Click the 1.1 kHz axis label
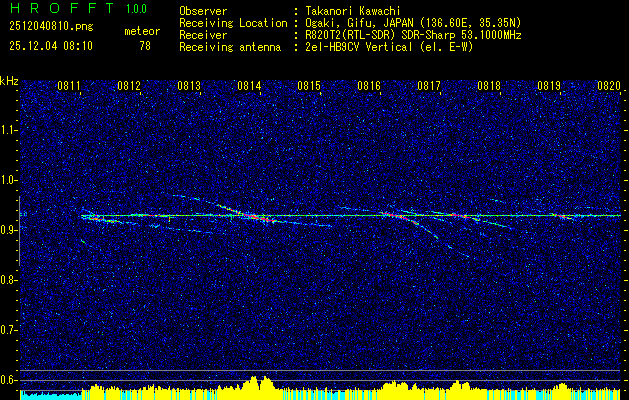This screenshot has width=629, height=400. [x=8, y=130]
